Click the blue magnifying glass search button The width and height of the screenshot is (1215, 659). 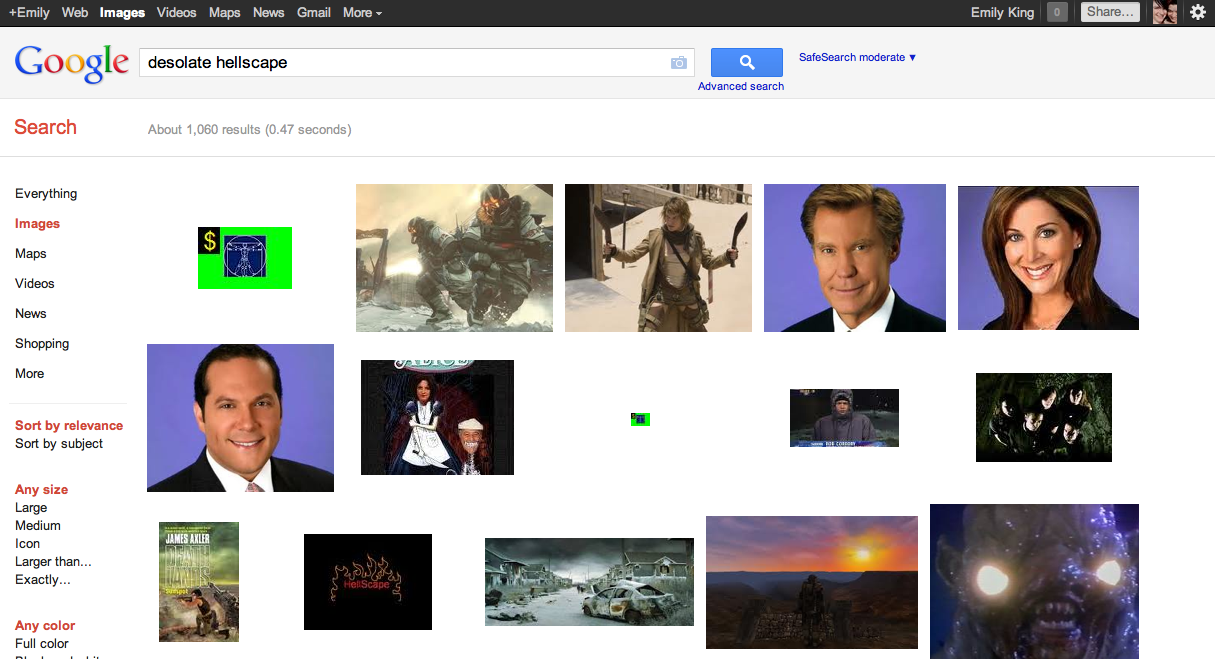(746, 62)
